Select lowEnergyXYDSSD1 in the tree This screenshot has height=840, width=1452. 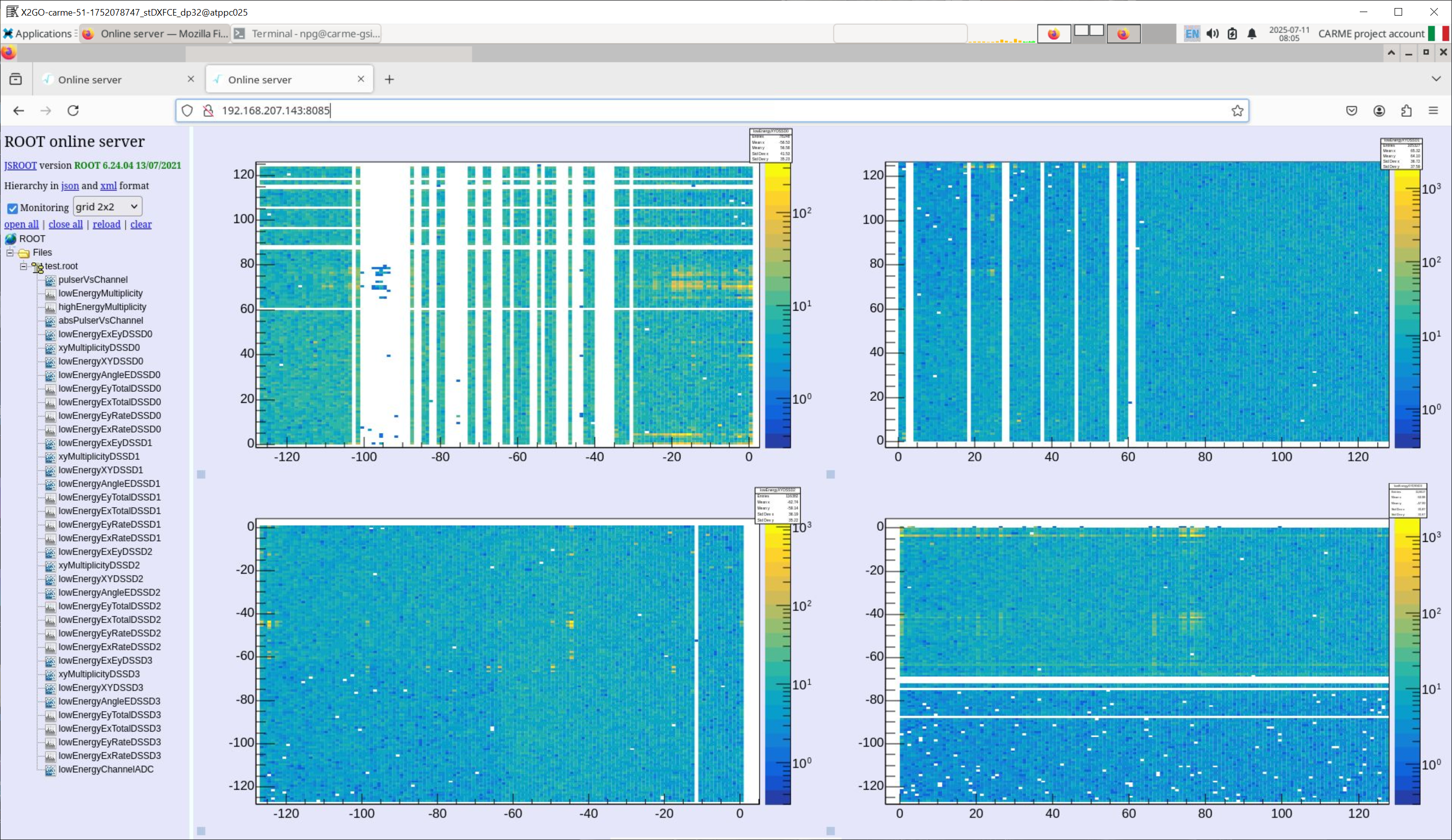click(100, 470)
